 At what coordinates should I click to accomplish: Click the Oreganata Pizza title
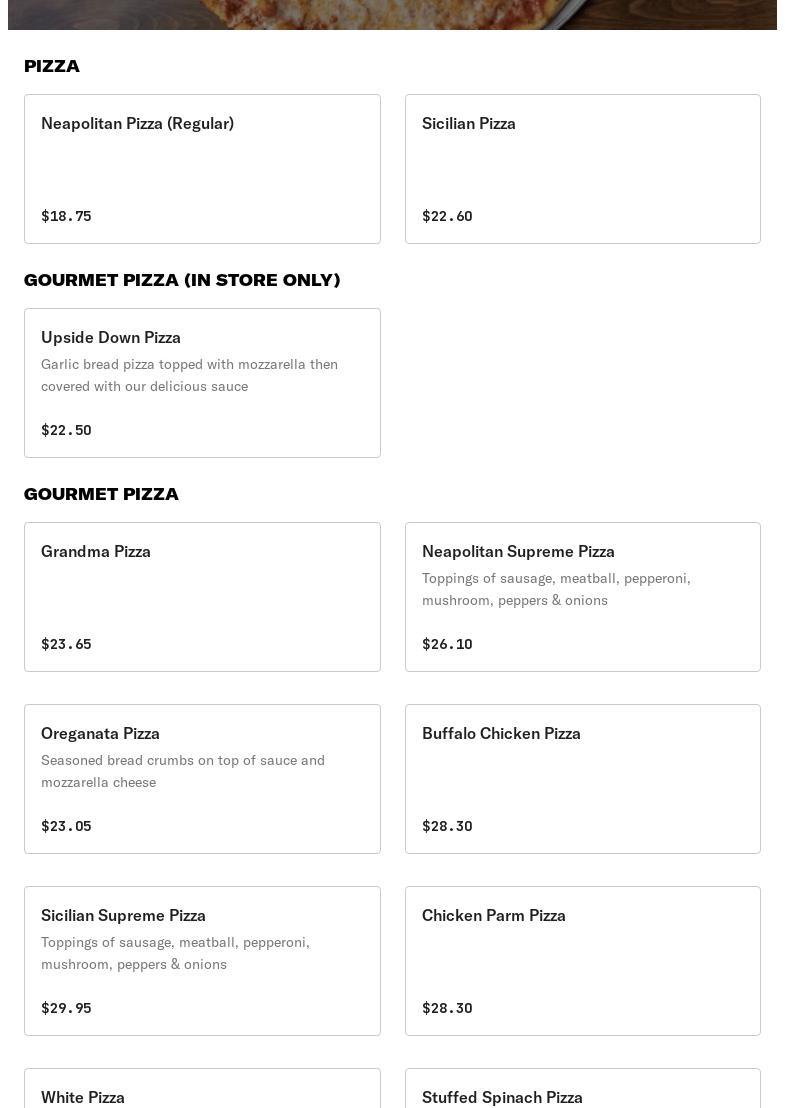click(x=100, y=733)
